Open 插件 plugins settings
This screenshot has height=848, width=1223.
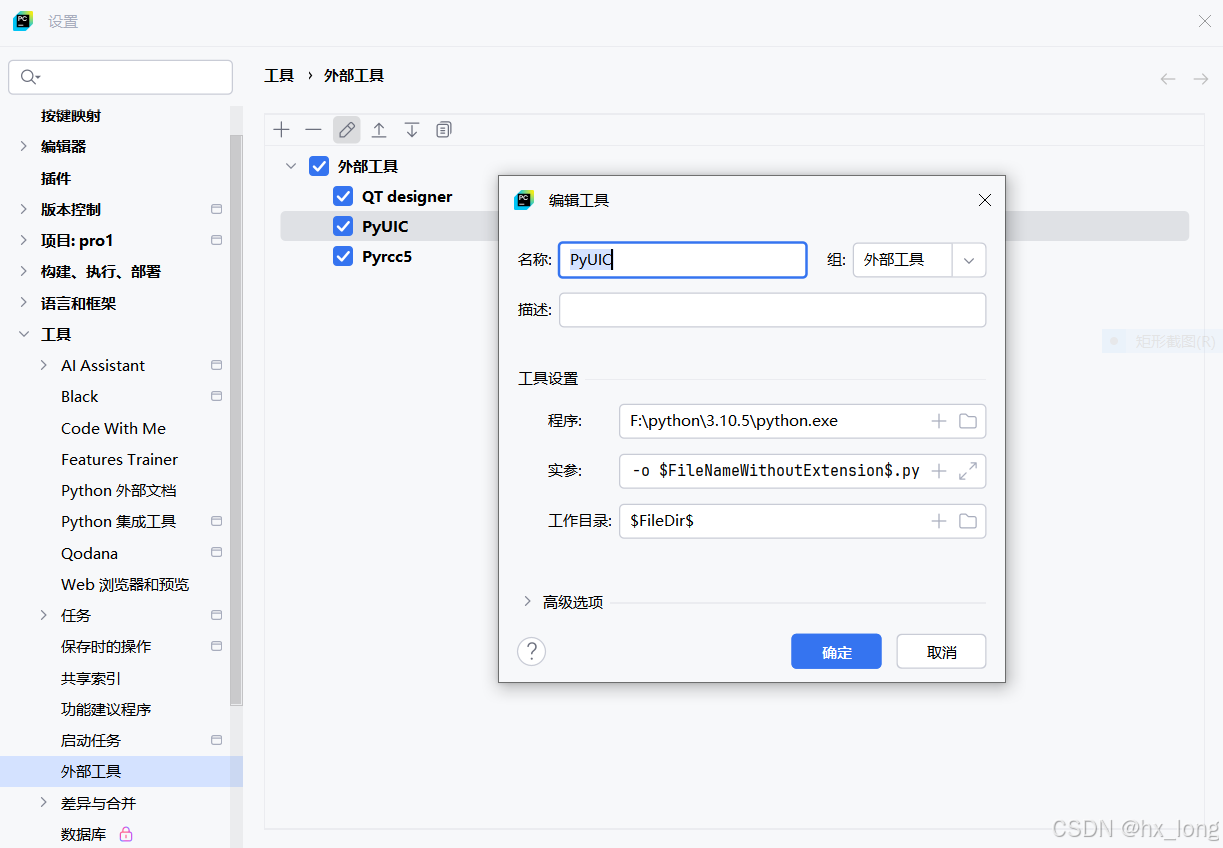click(56, 178)
